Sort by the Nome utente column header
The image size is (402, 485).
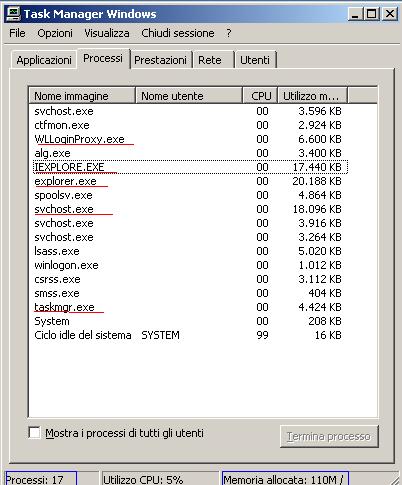coord(189,96)
